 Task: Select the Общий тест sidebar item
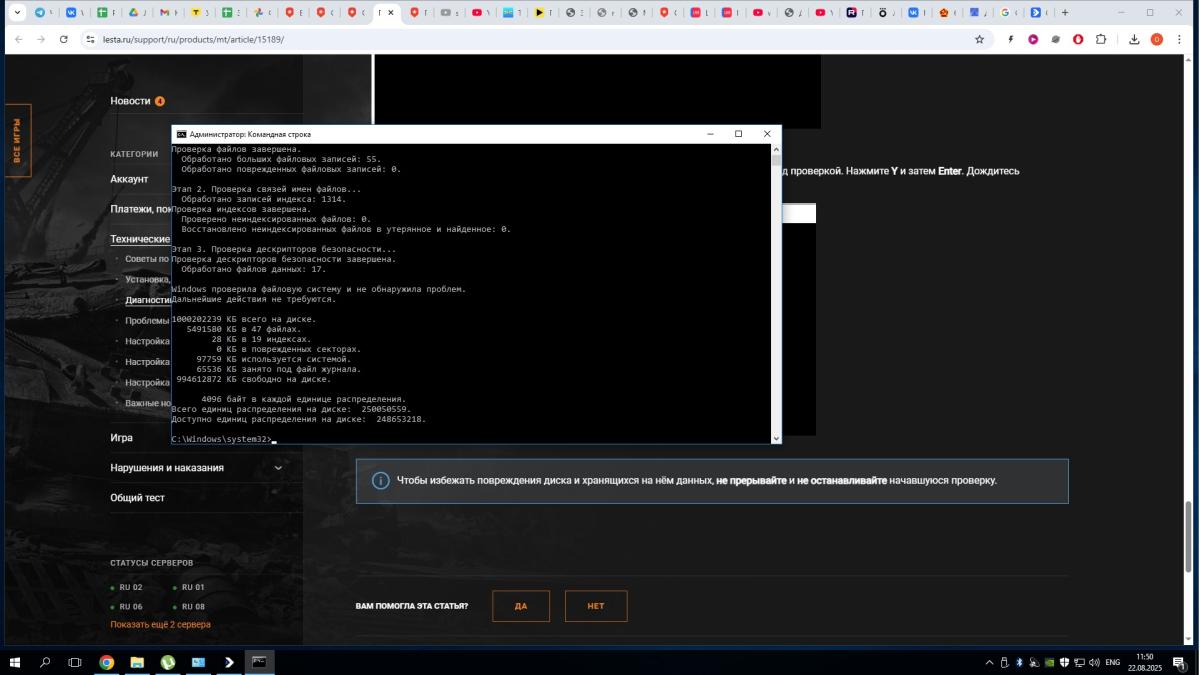click(138, 498)
